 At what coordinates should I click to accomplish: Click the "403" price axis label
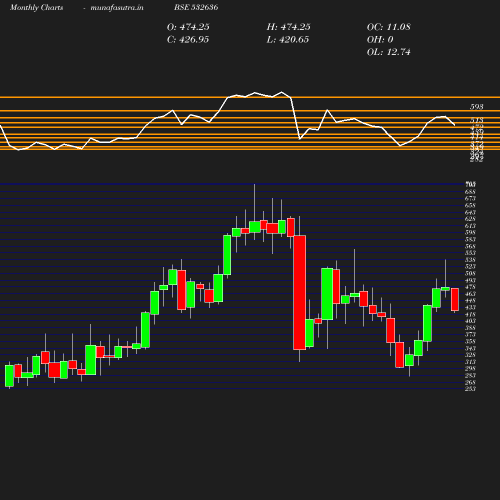tap(470, 321)
